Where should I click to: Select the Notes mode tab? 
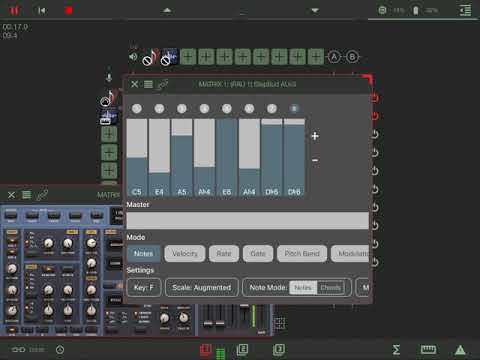click(x=143, y=254)
